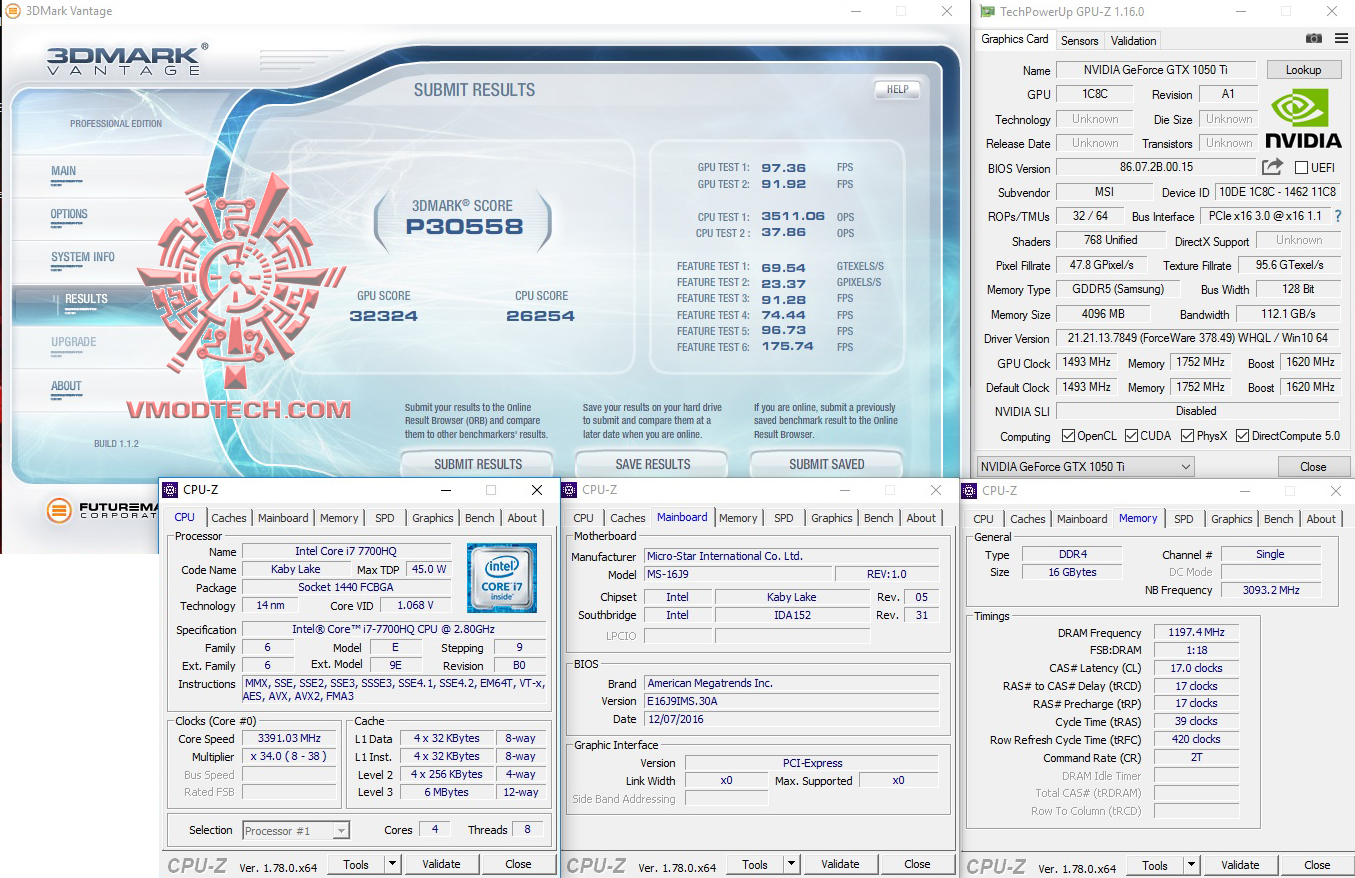Click the Close button in GPU-Z
1355x878 pixels.
point(1313,467)
